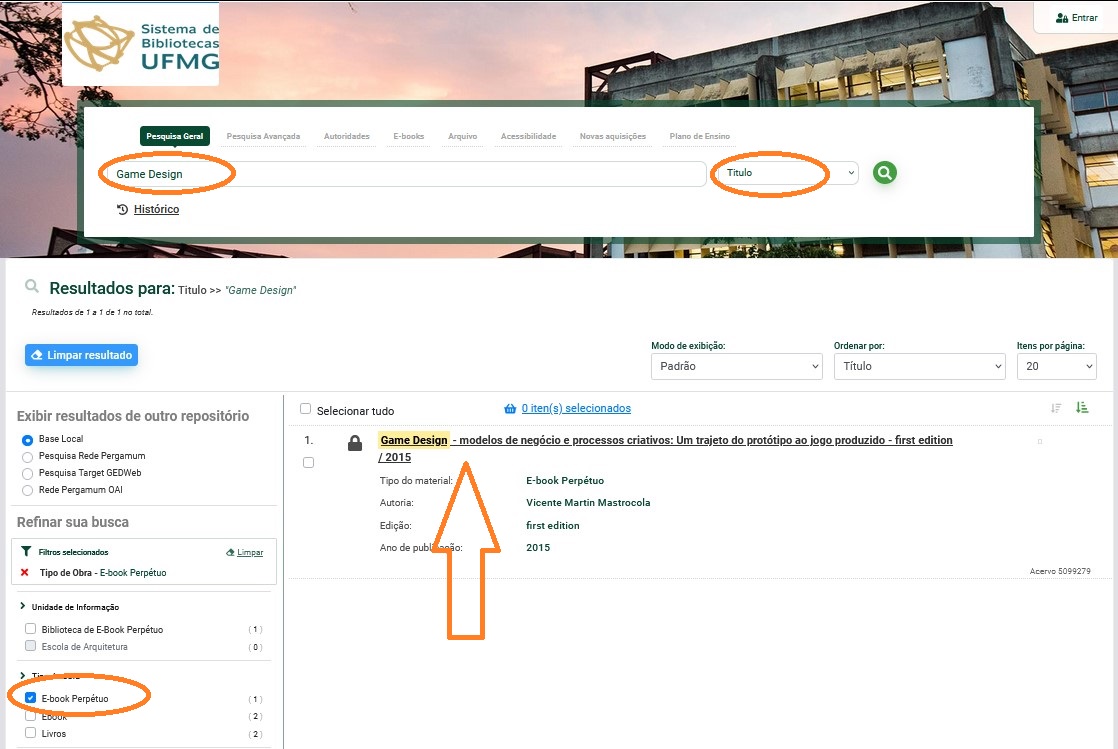Click the green search magnifier button
Image resolution: width=1118 pixels, height=749 pixels.
(x=884, y=173)
